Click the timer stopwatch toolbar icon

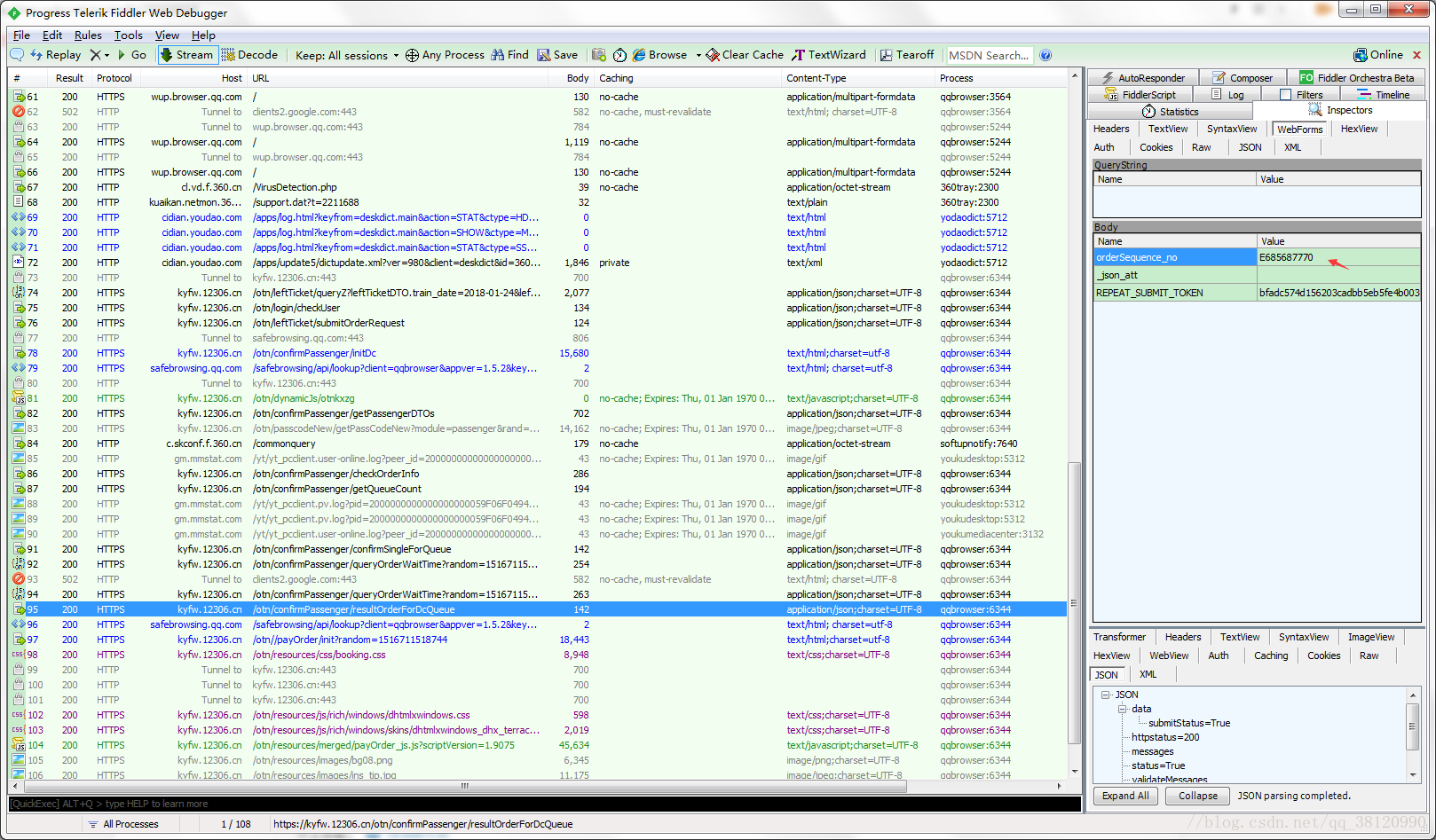619,55
